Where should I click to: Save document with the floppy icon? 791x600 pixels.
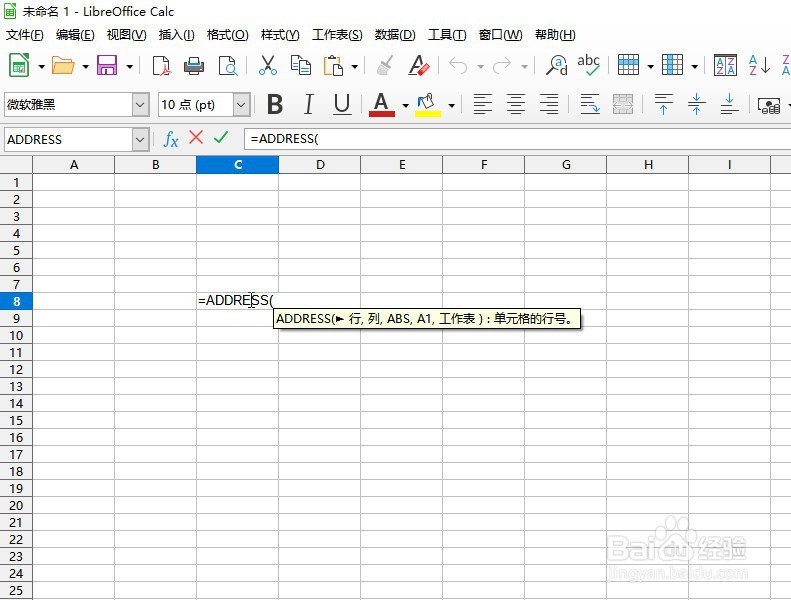pos(107,66)
